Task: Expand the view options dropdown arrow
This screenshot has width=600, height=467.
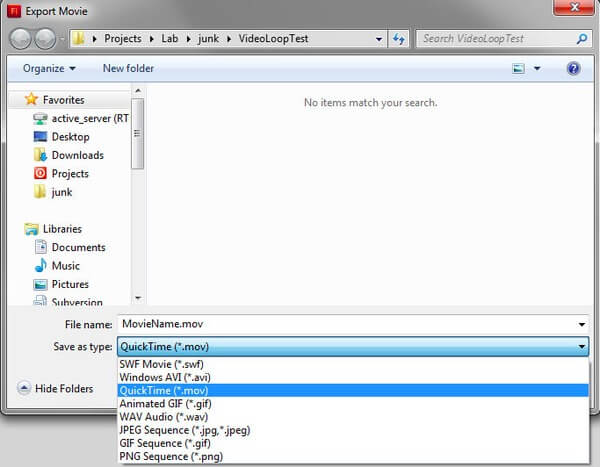Action: pos(537,69)
